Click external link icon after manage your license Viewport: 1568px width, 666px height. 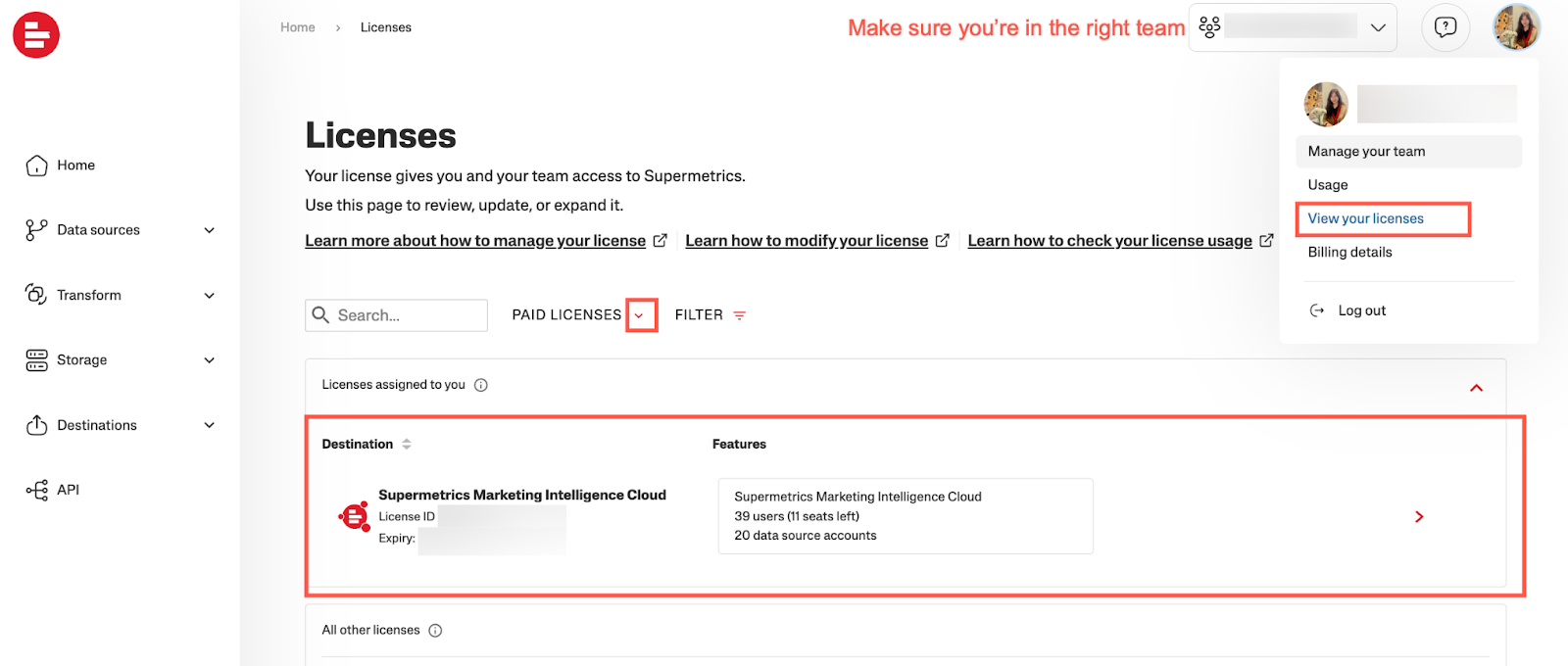661,240
